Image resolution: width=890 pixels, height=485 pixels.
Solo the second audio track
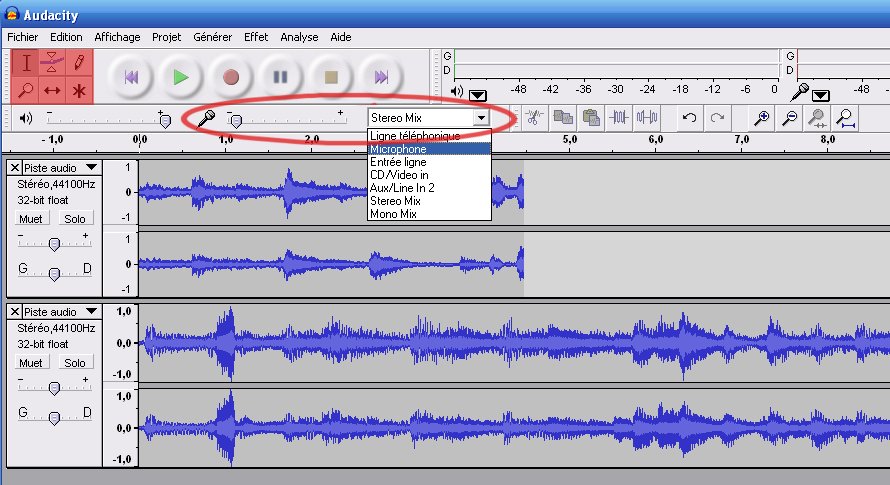pos(75,362)
